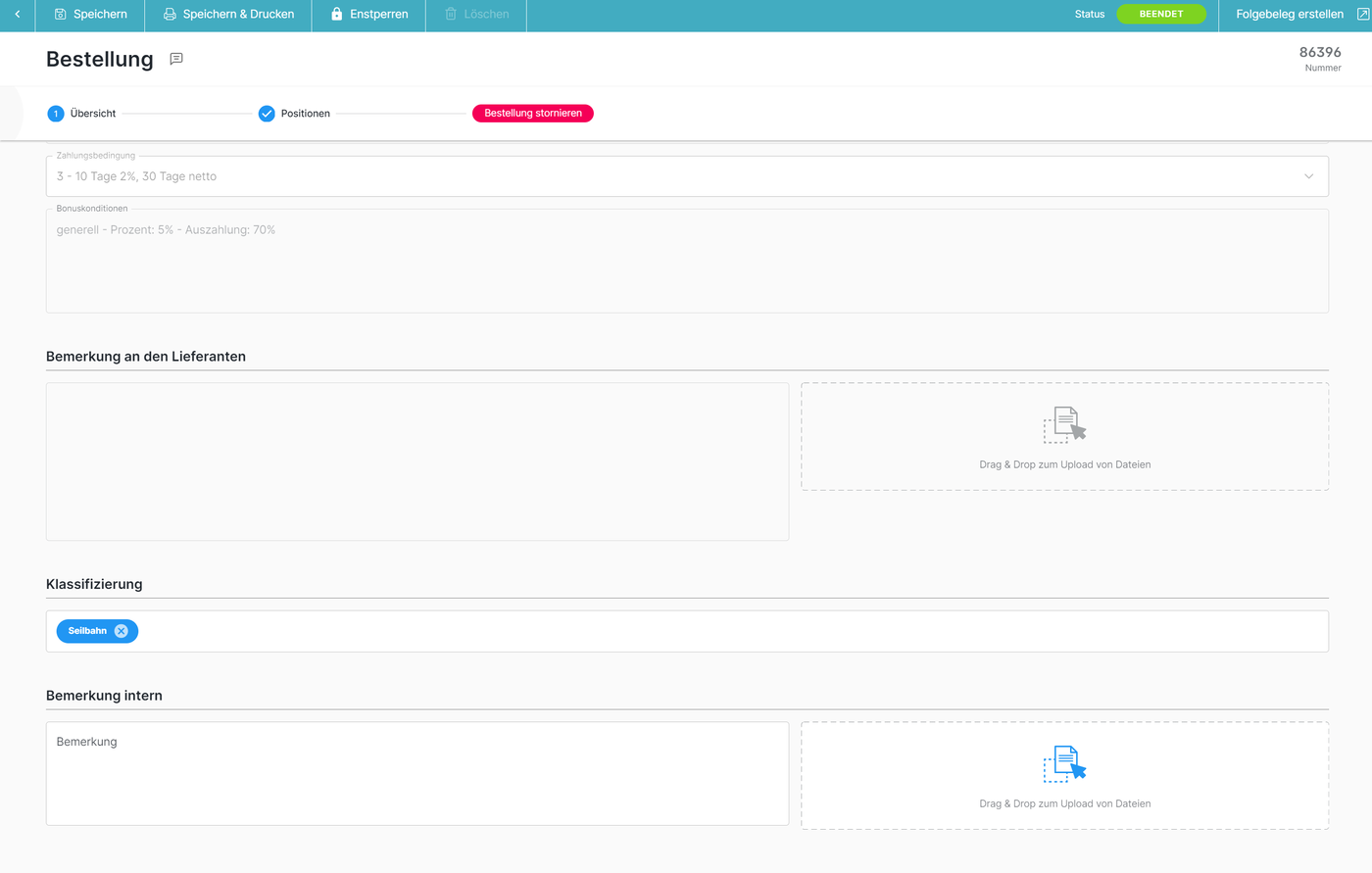Viewport: 1372px width, 873px height.
Task: Click the BEENDET status badge
Action: pyautogui.click(x=1160, y=15)
